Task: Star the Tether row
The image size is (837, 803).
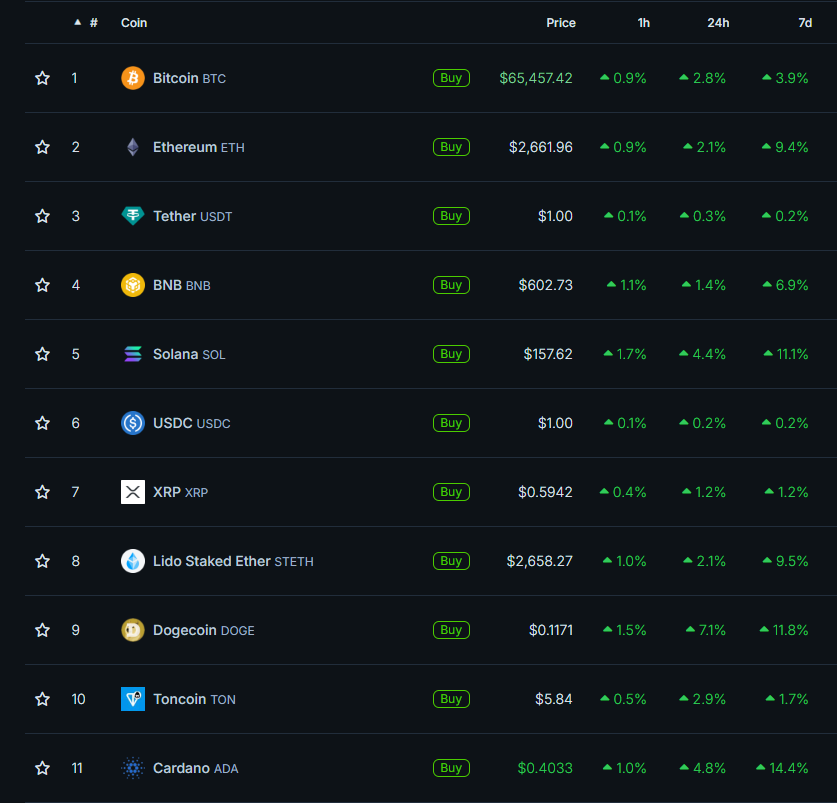Action: pyautogui.click(x=42, y=216)
